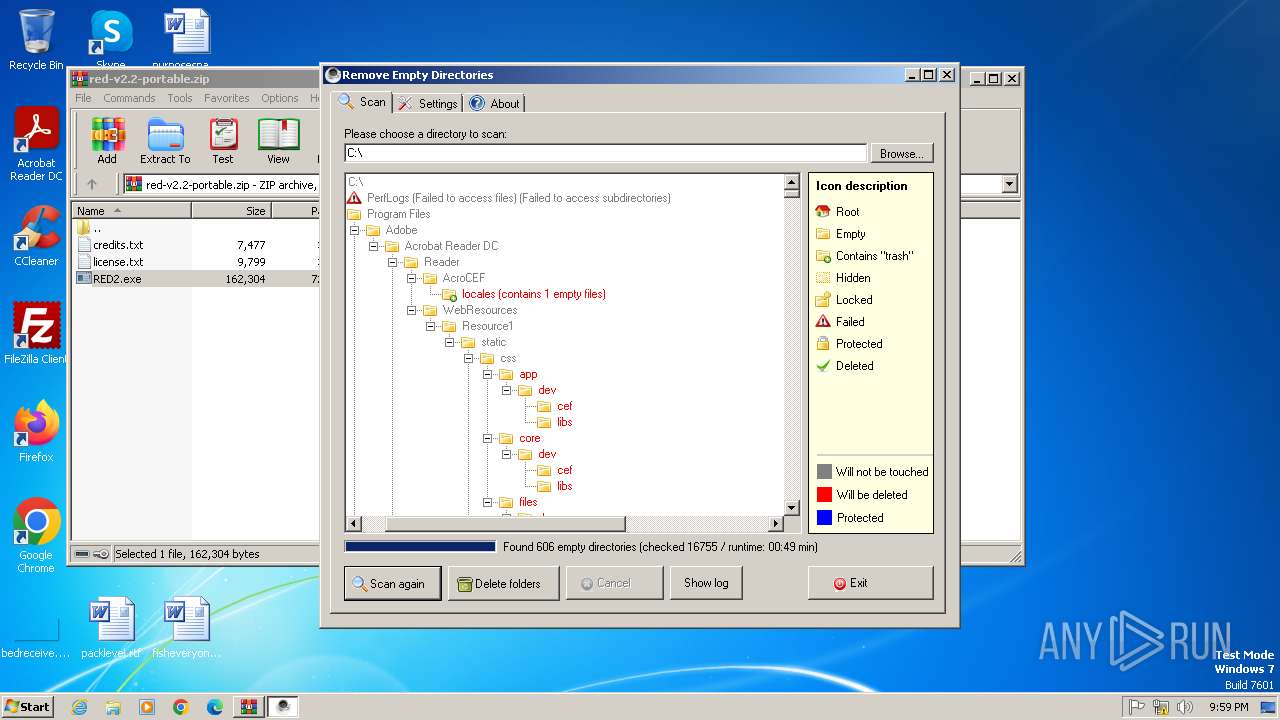Click the clock in the taskbar
Screen dimensions: 1280x720
[x=1228, y=707]
